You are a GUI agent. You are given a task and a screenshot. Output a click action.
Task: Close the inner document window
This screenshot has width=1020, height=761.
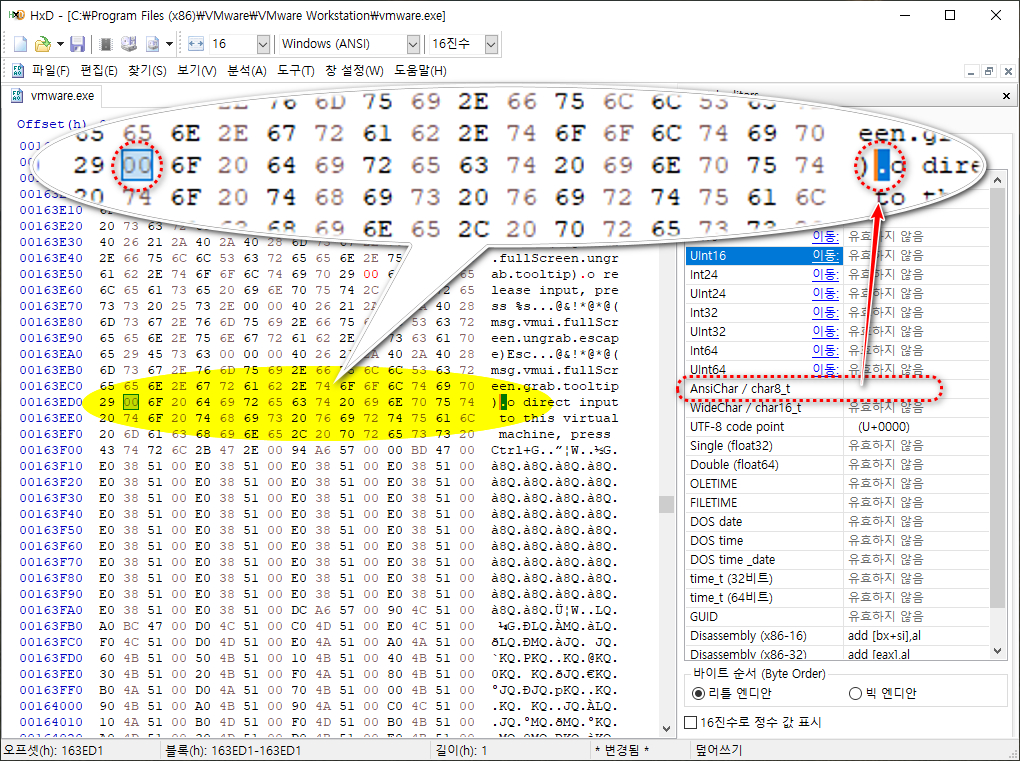tap(1008, 71)
